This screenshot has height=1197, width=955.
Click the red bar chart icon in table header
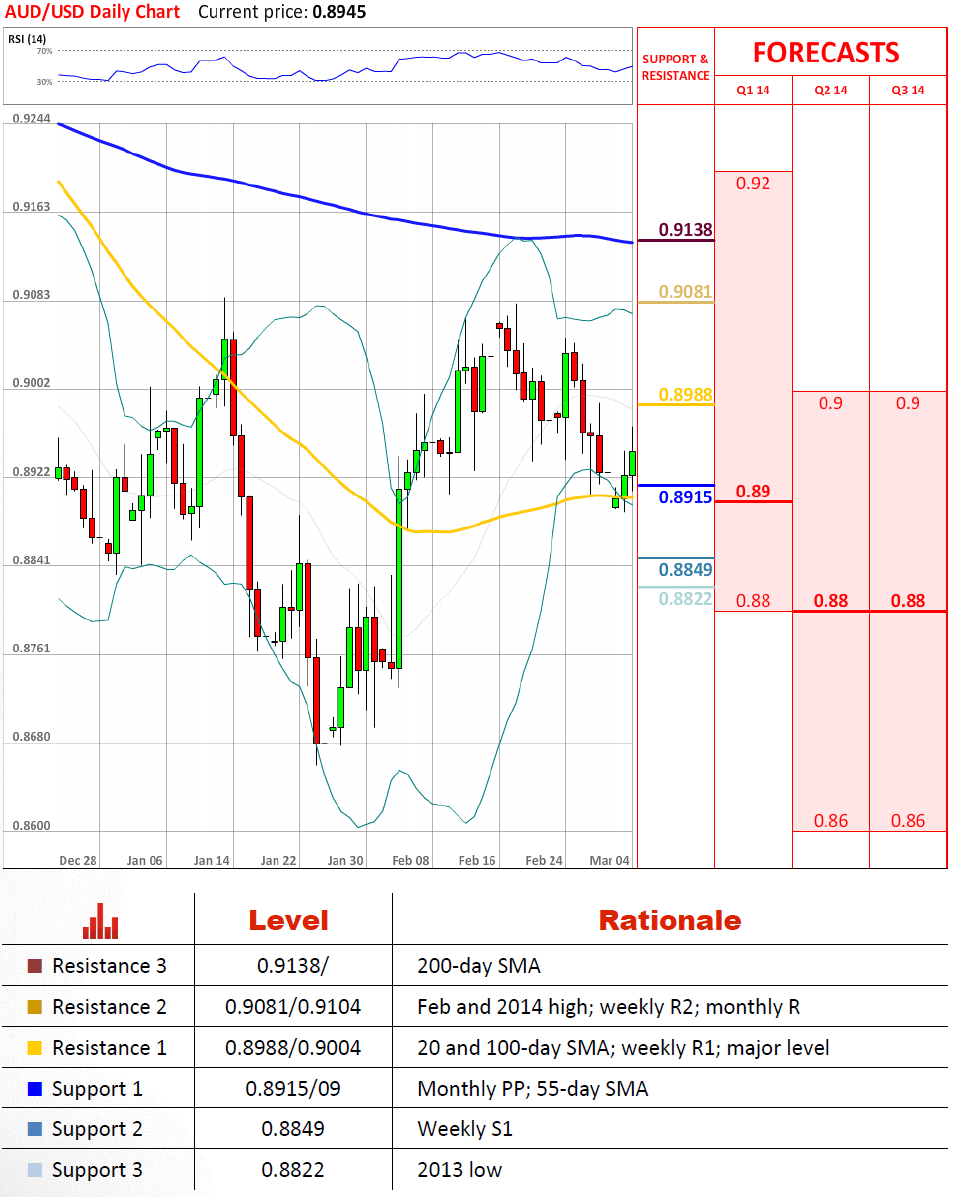[100, 921]
